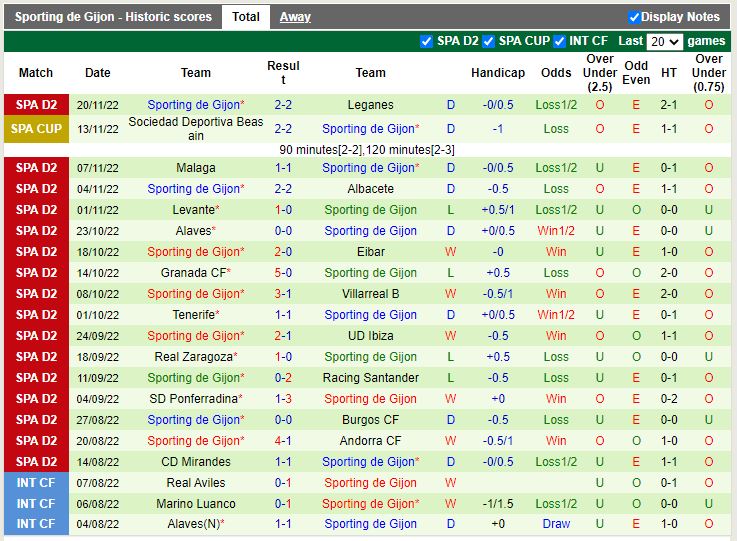Select handicap +0.5/1 in Levante row
The width and height of the screenshot is (738, 541).
pos(498,210)
